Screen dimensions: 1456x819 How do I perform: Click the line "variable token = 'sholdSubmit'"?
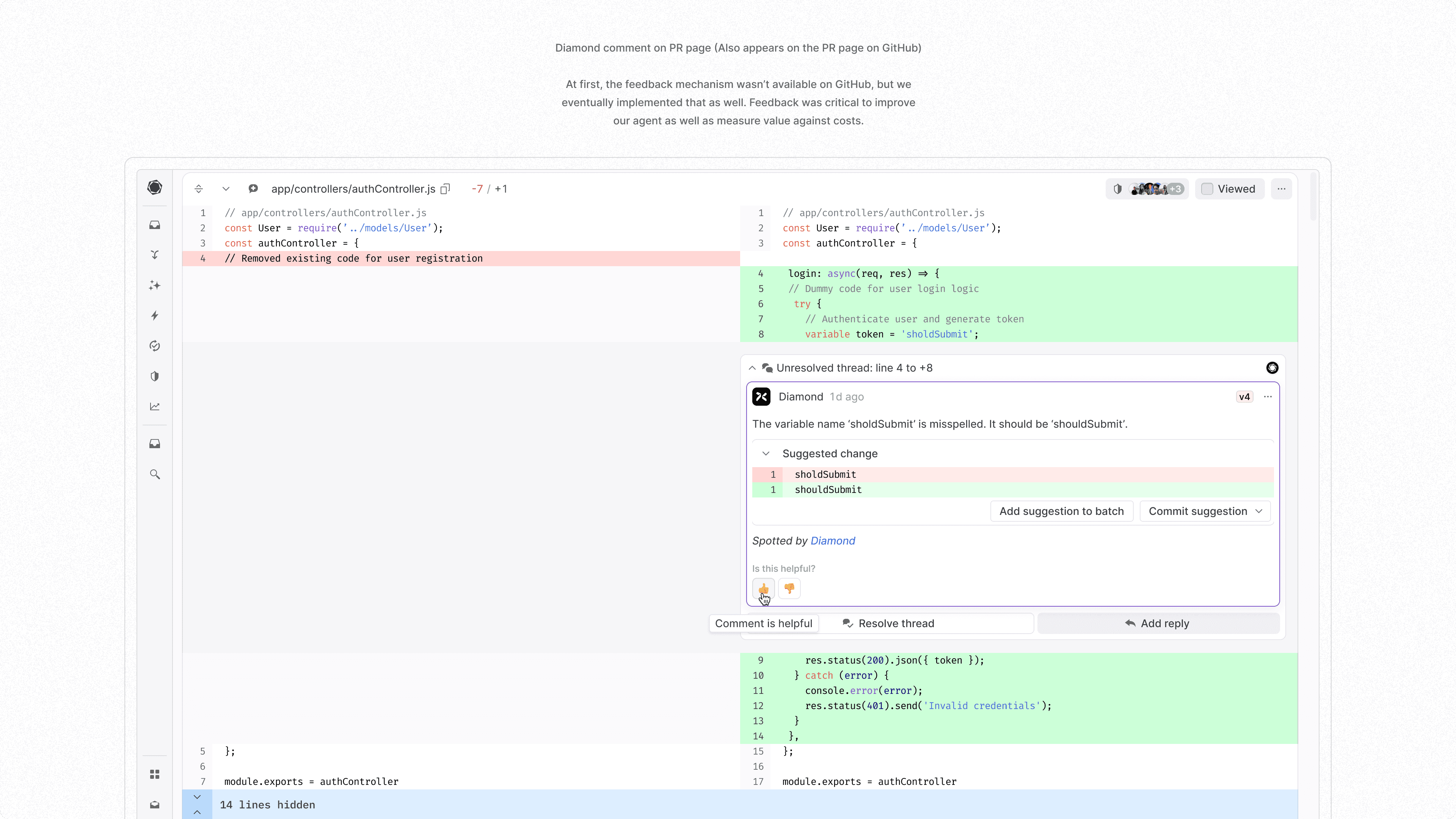coord(1019,334)
